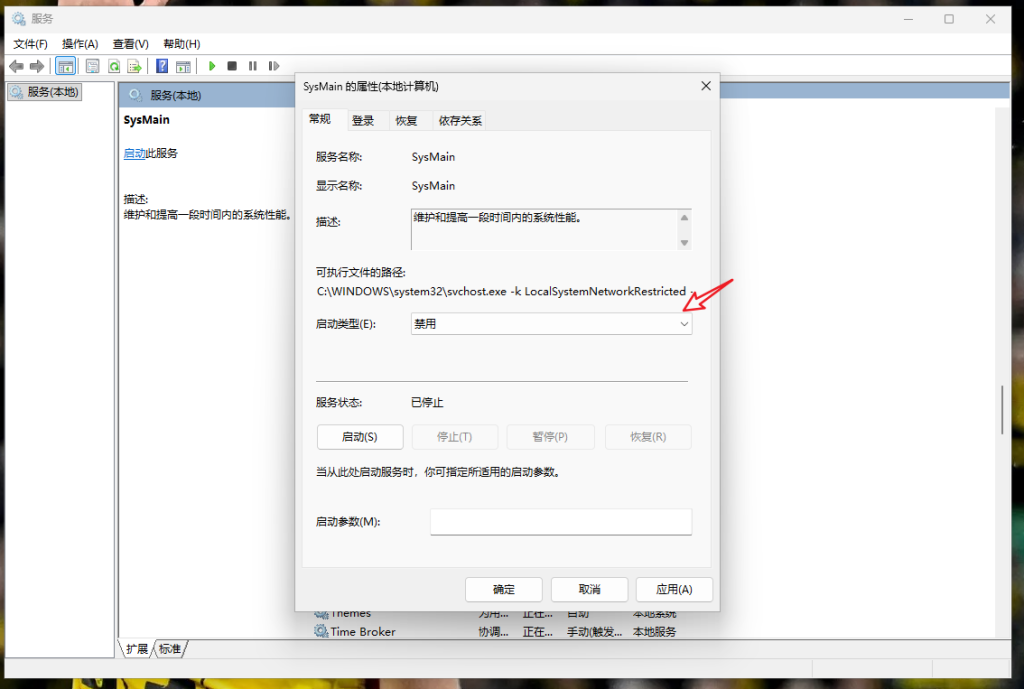Click the Restart service toolbar icon
1024x689 pixels.
pyautogui.click(x=274, y=66)
